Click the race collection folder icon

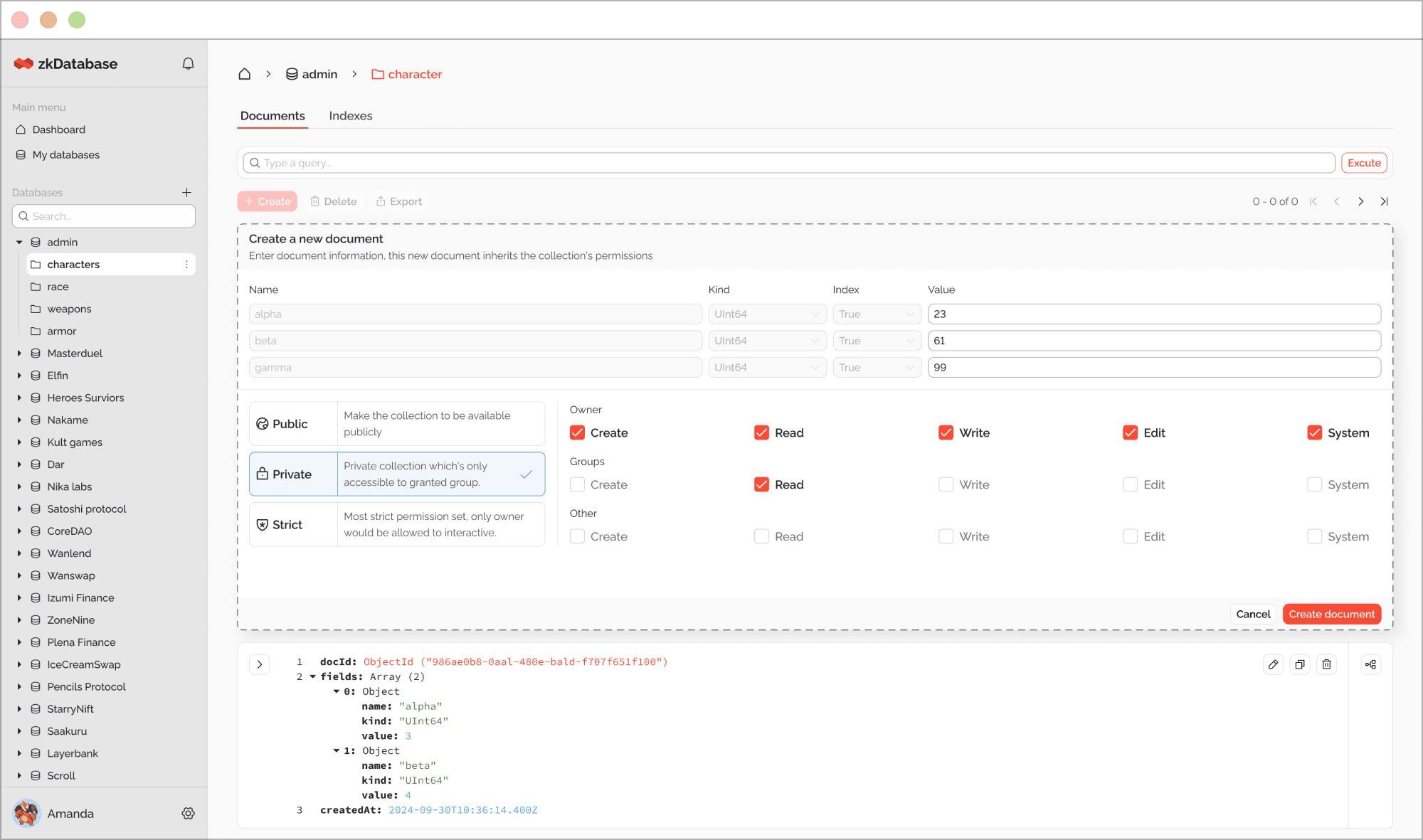tap(36, 287)
